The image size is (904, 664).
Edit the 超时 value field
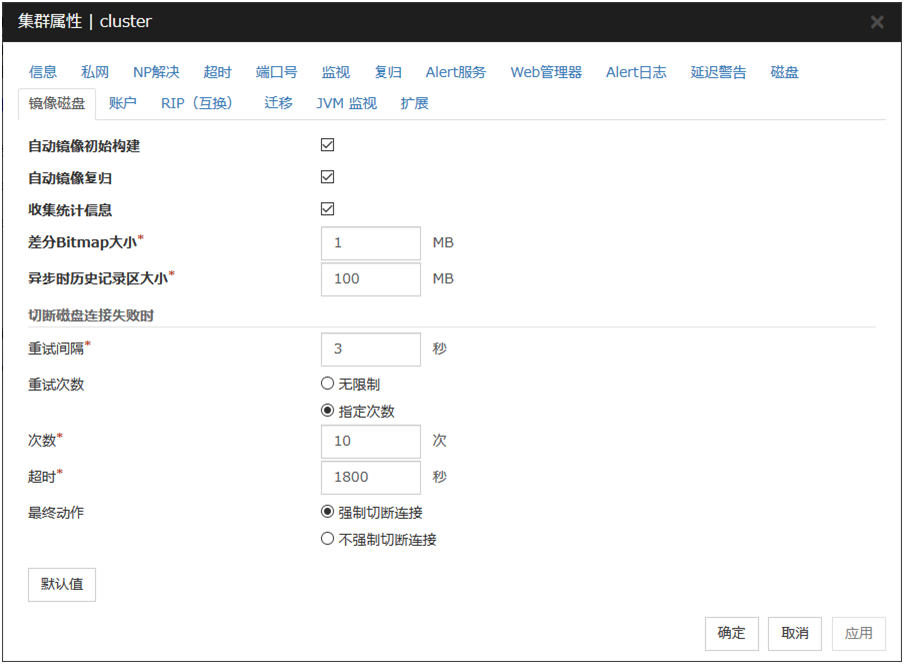[x=371, y=477]
